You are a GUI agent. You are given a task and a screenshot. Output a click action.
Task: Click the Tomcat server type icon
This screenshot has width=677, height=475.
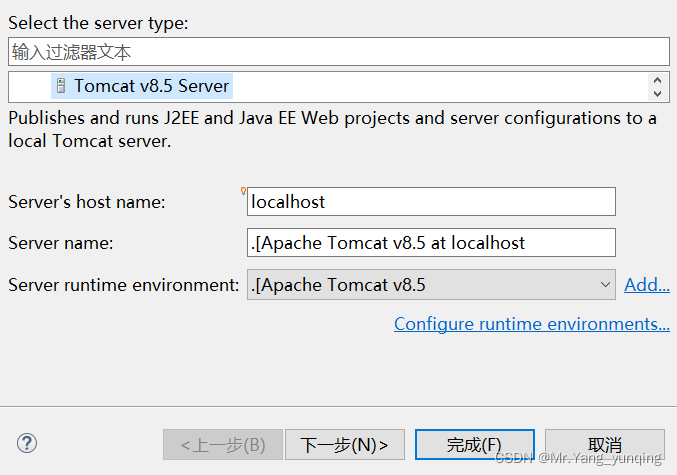[61, 86]
